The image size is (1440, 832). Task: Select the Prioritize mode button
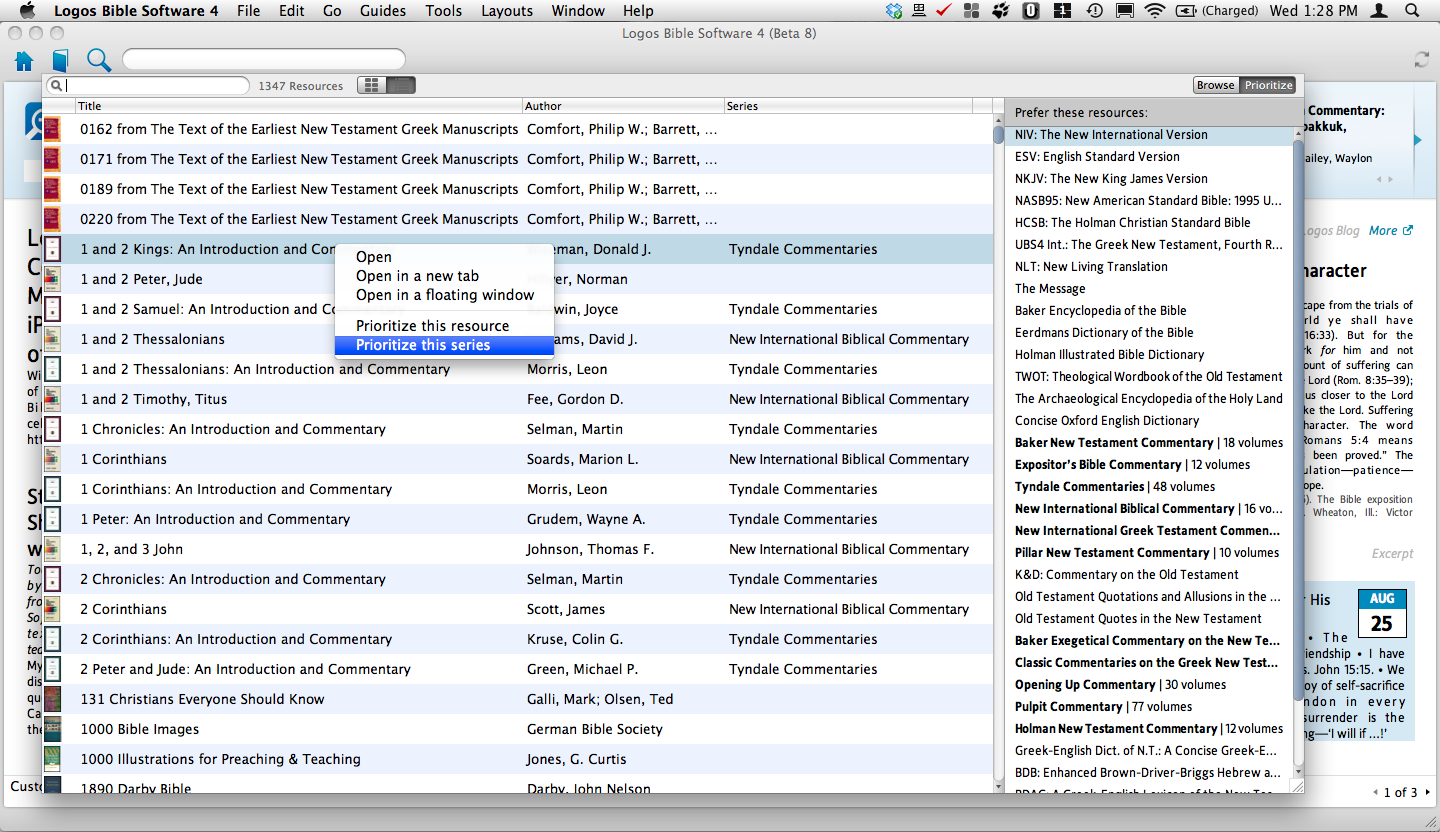pos(1268,85)
